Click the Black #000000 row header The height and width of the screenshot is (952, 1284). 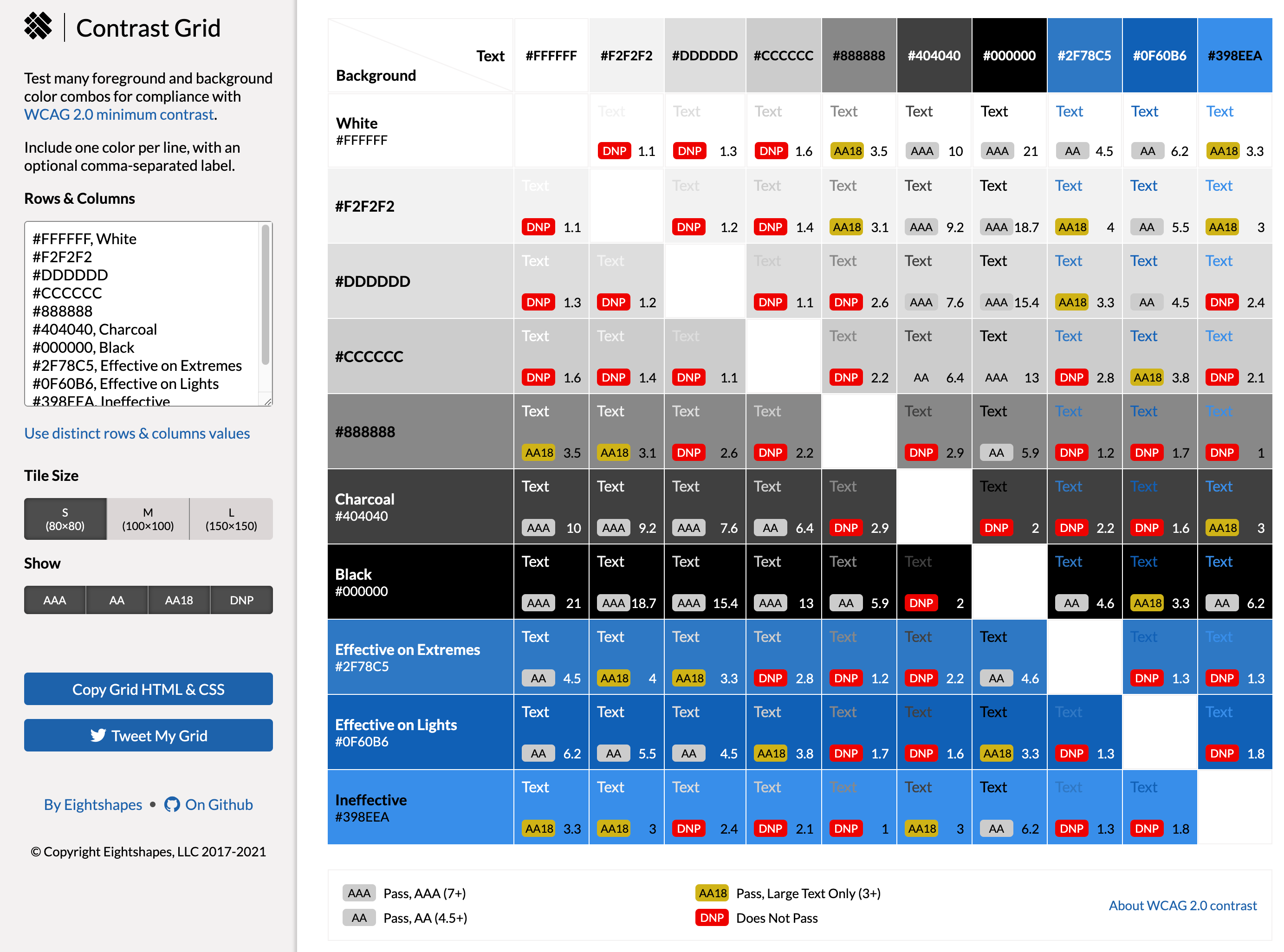(421, 582)
